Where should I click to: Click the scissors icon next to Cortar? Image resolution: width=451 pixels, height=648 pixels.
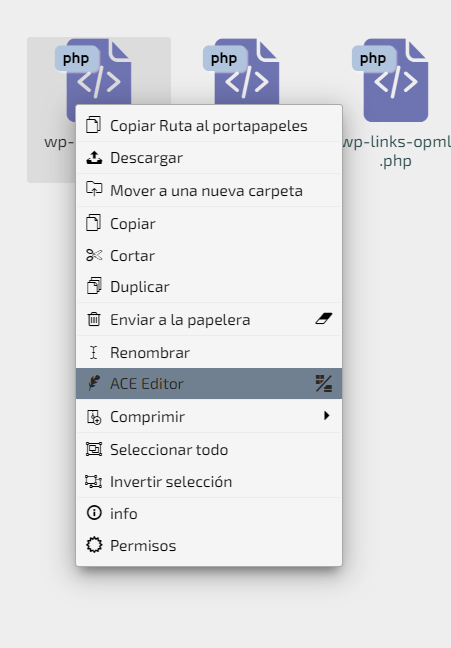pyautogui.click(x=94, y=255)
